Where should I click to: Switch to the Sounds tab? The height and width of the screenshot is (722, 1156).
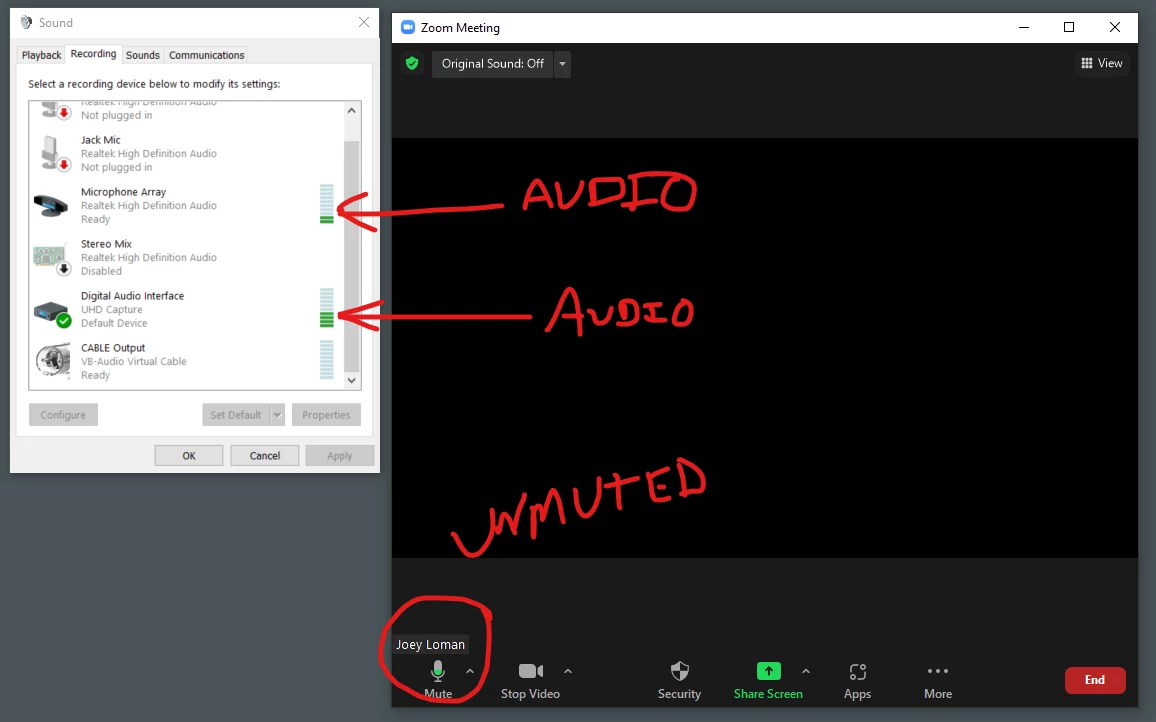[142, 55]
